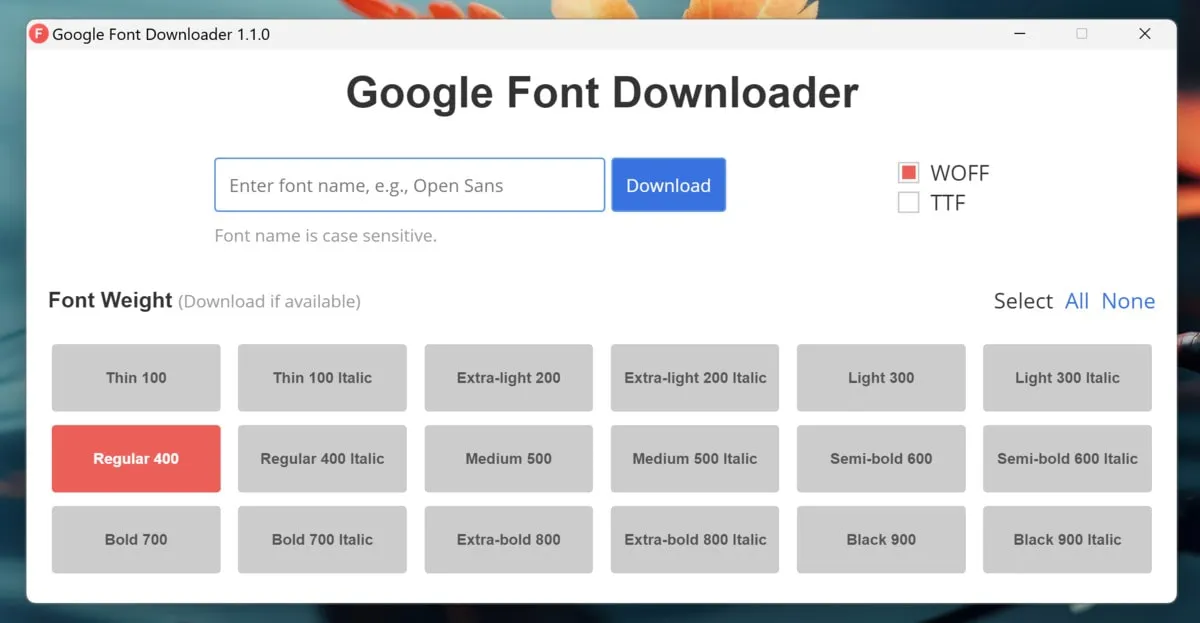1200x623 pixels.
Task: Click the Google Font Downloader heading
Action: click(602, 93)
